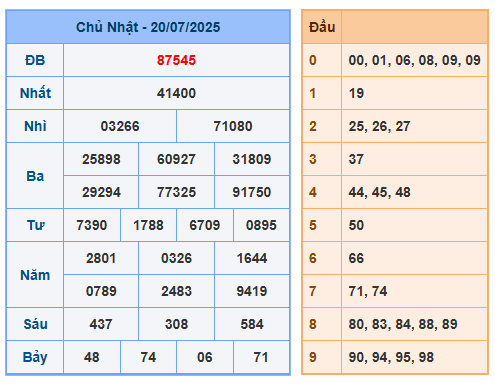Select the Đầu row label 7

point(313,291)
